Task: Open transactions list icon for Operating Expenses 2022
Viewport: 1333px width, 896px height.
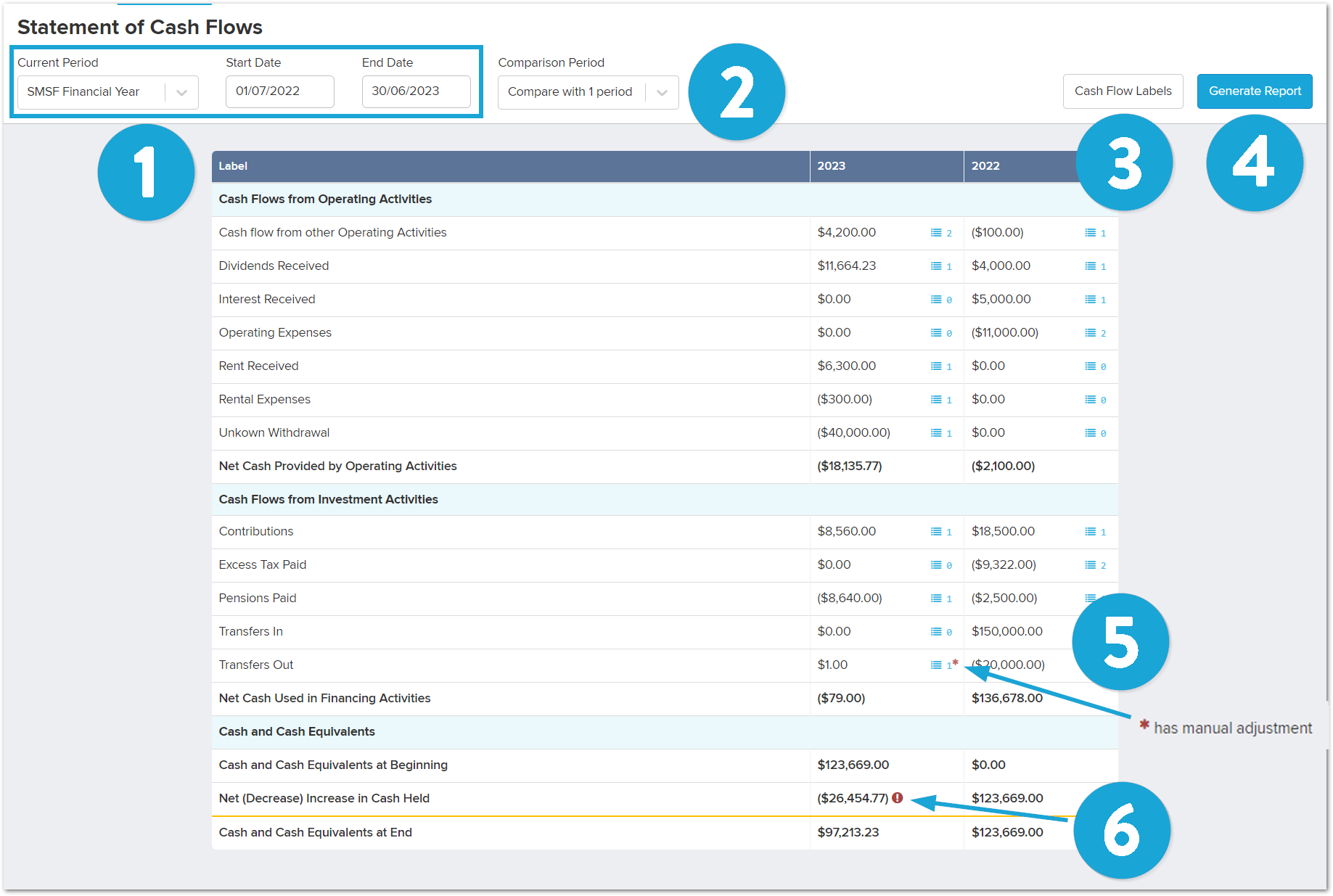Action: pos(1090,333)
